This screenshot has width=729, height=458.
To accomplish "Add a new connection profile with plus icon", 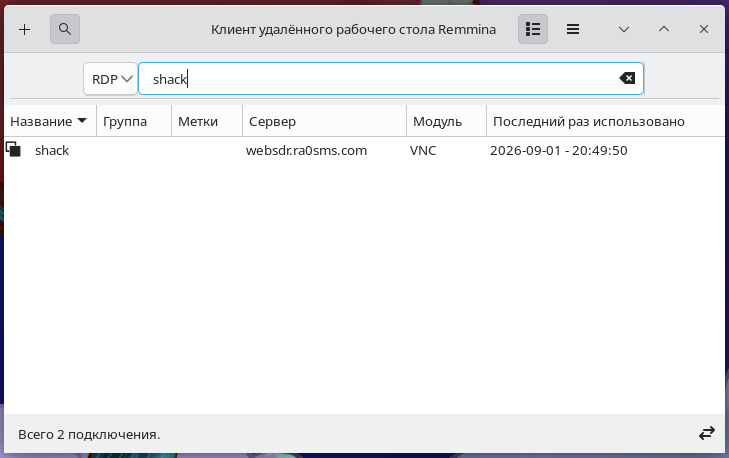I will (x=25, y=29).
